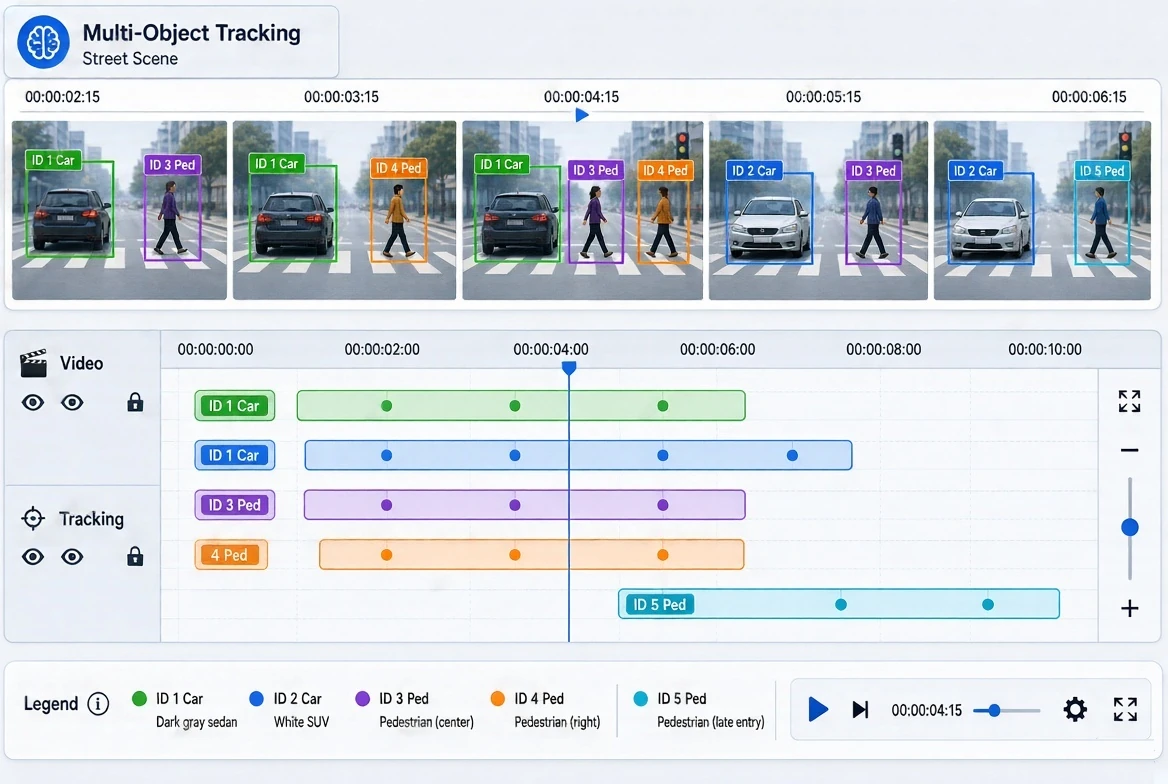This screenshot has width=1168, height=784.
Task: Click second keyframe on cyan ID 5 Ped track
Action: 988,604
